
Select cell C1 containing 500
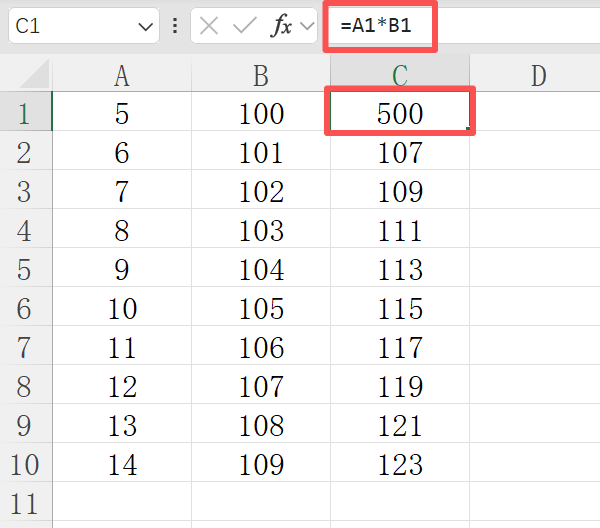(x=400, y=114)
